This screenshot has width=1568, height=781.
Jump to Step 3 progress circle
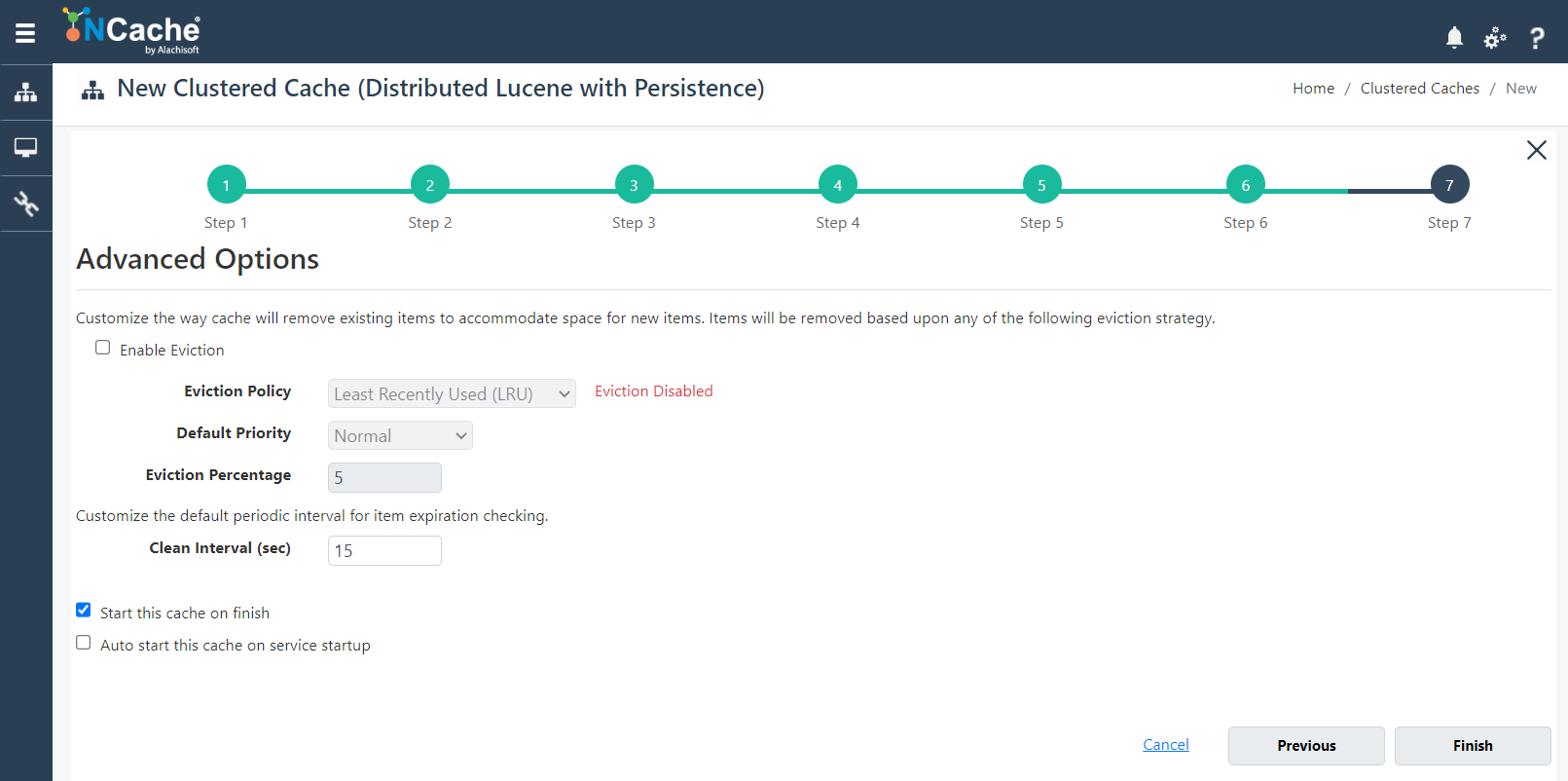click(x=634, y=185)
